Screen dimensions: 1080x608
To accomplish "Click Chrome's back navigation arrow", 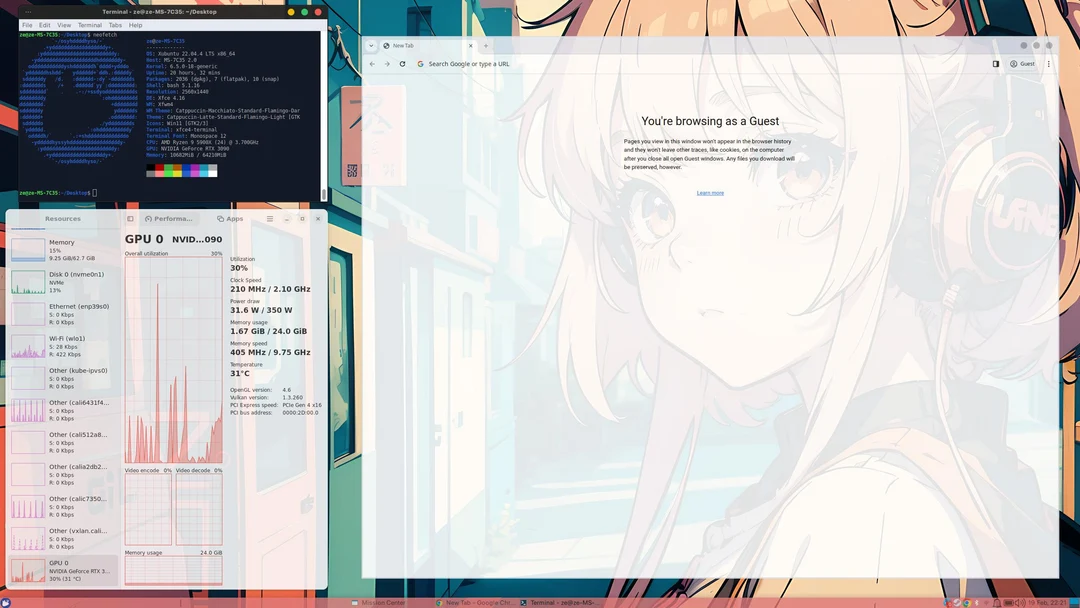I will click(371, 63).
